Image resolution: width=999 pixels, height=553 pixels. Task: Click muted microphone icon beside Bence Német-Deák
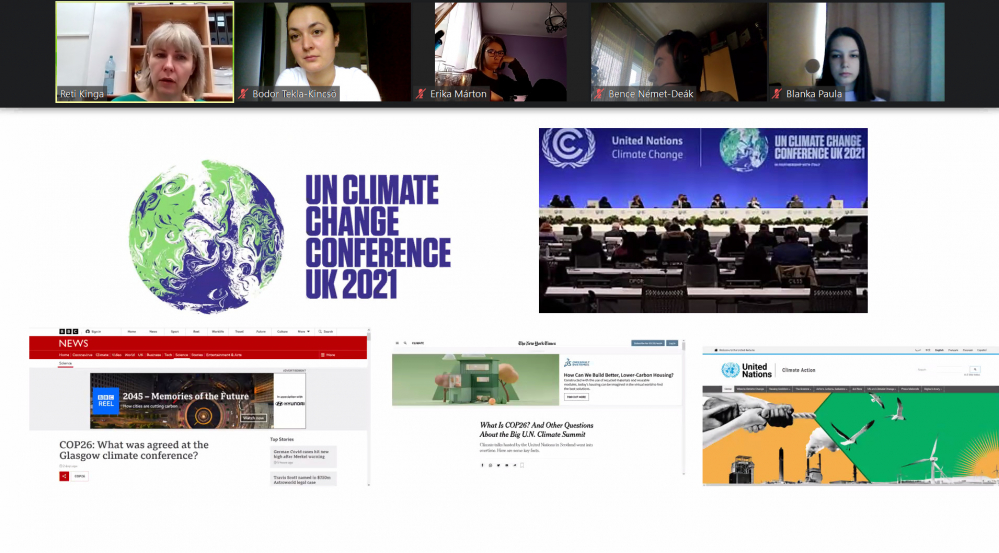599,94
